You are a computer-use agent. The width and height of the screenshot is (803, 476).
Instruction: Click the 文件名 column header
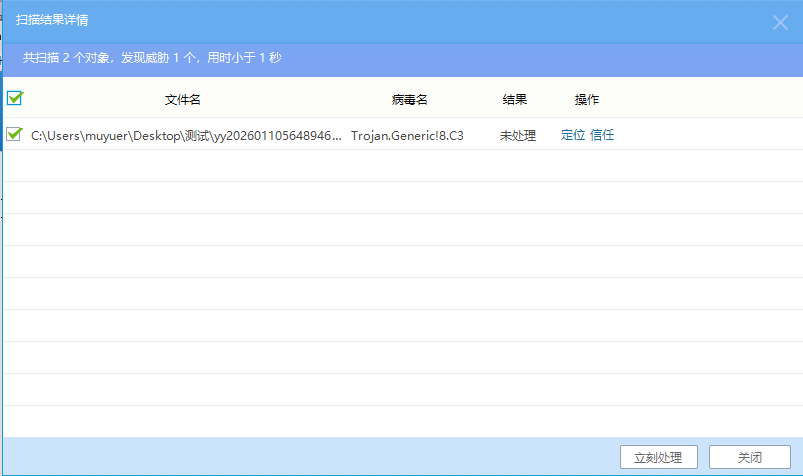coord(183,100)
